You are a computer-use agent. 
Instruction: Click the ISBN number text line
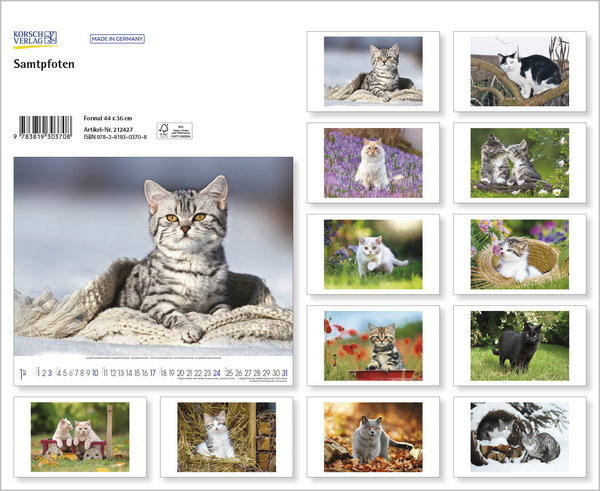[x=115, y=137]
